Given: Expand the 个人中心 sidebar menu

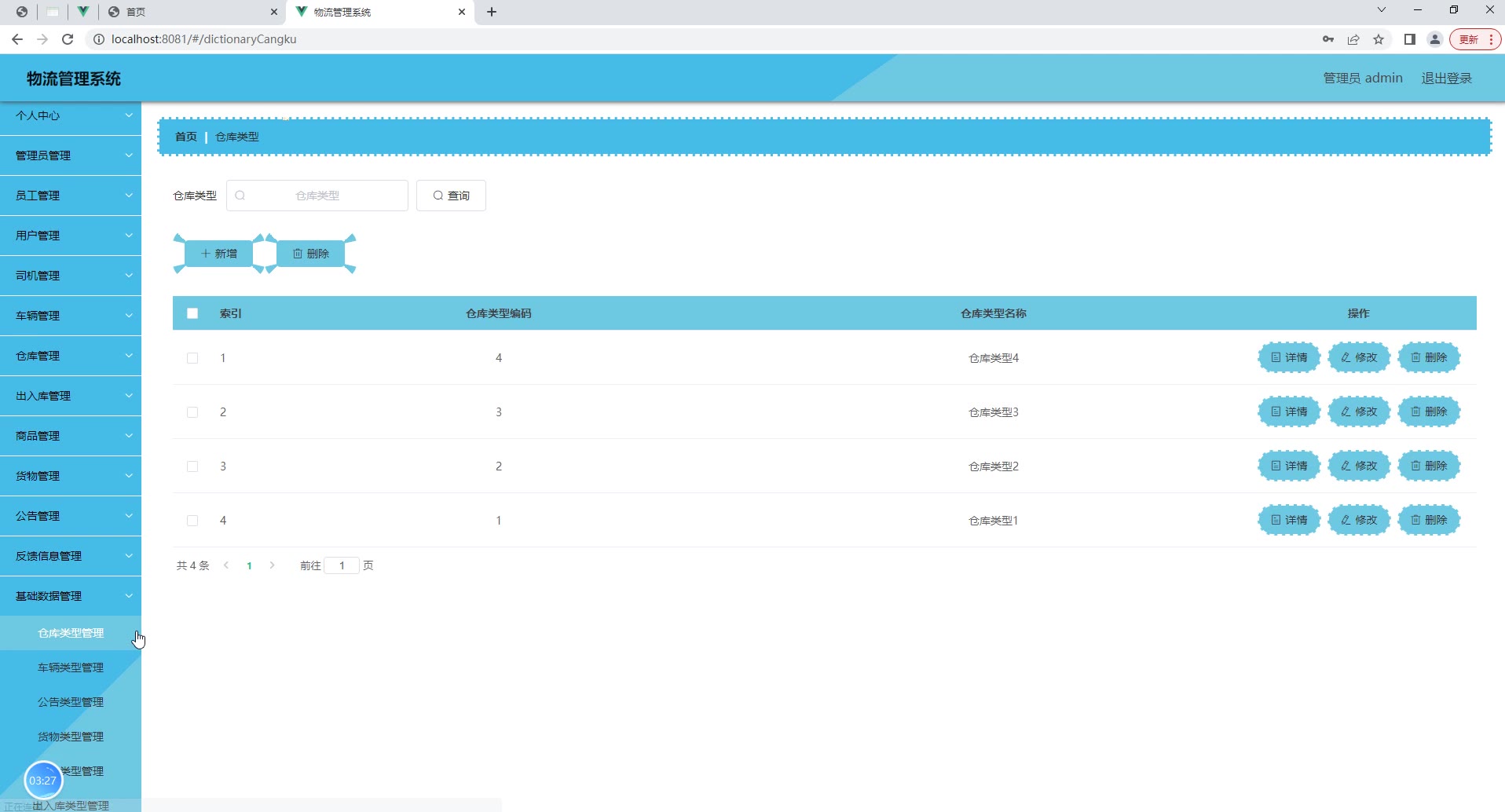Looking at the screenshot, I should pyautogui.click(x=71, y=116).
